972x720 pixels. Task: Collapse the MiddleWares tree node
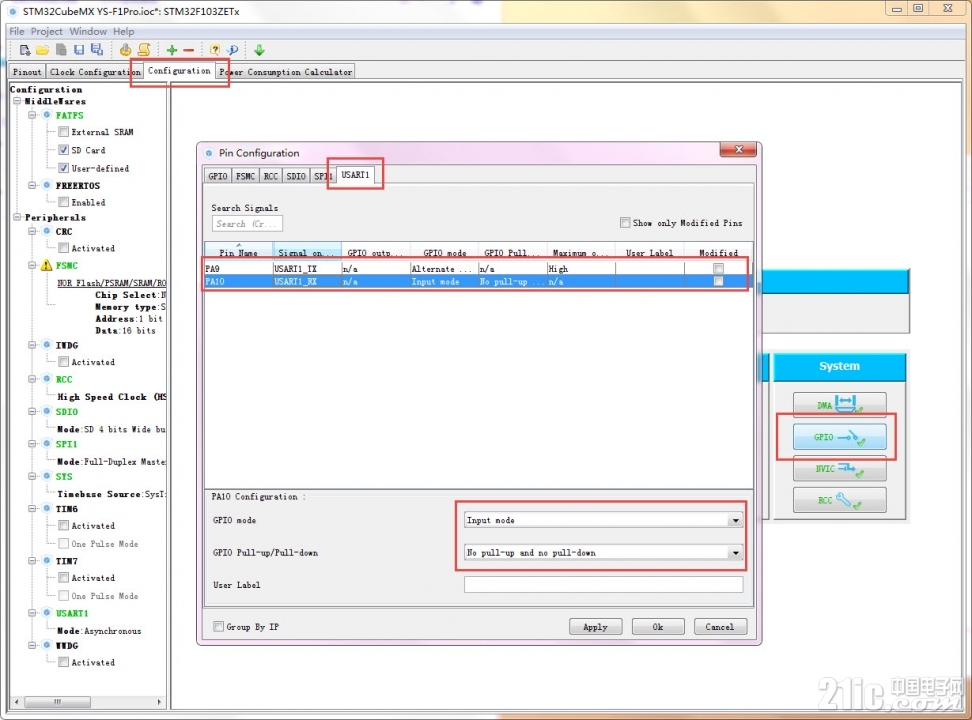click(x=17, y=100)
